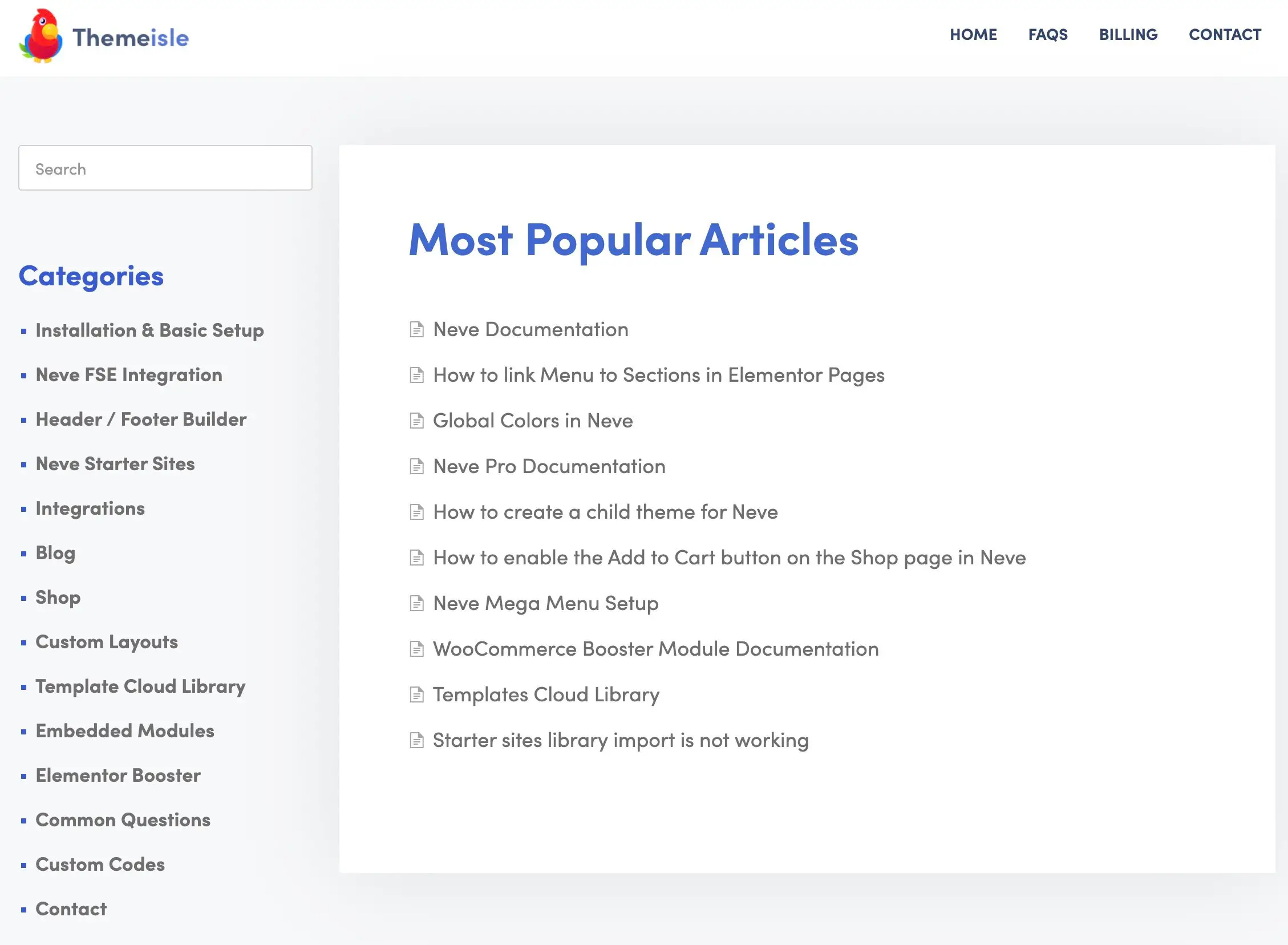Open Global Colors in Neve article
The width and height of the screenshot is (1288, 945).
533,421
